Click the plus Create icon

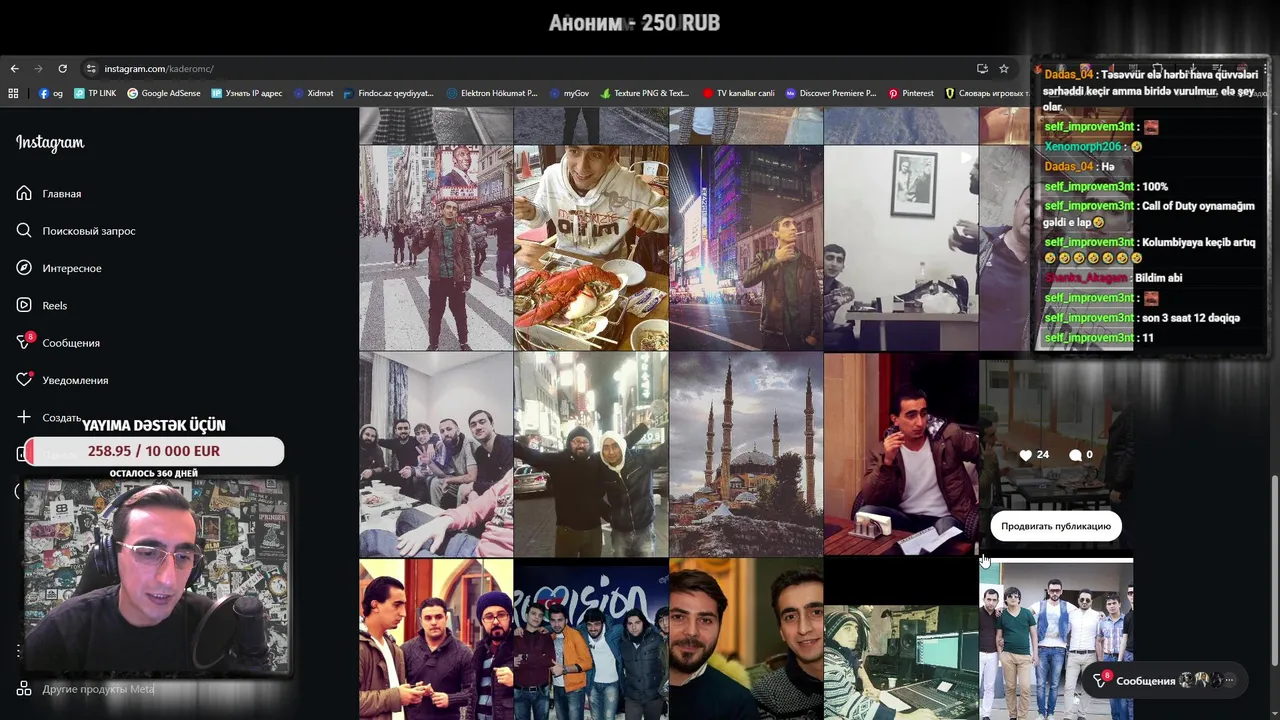click(24, 417)
